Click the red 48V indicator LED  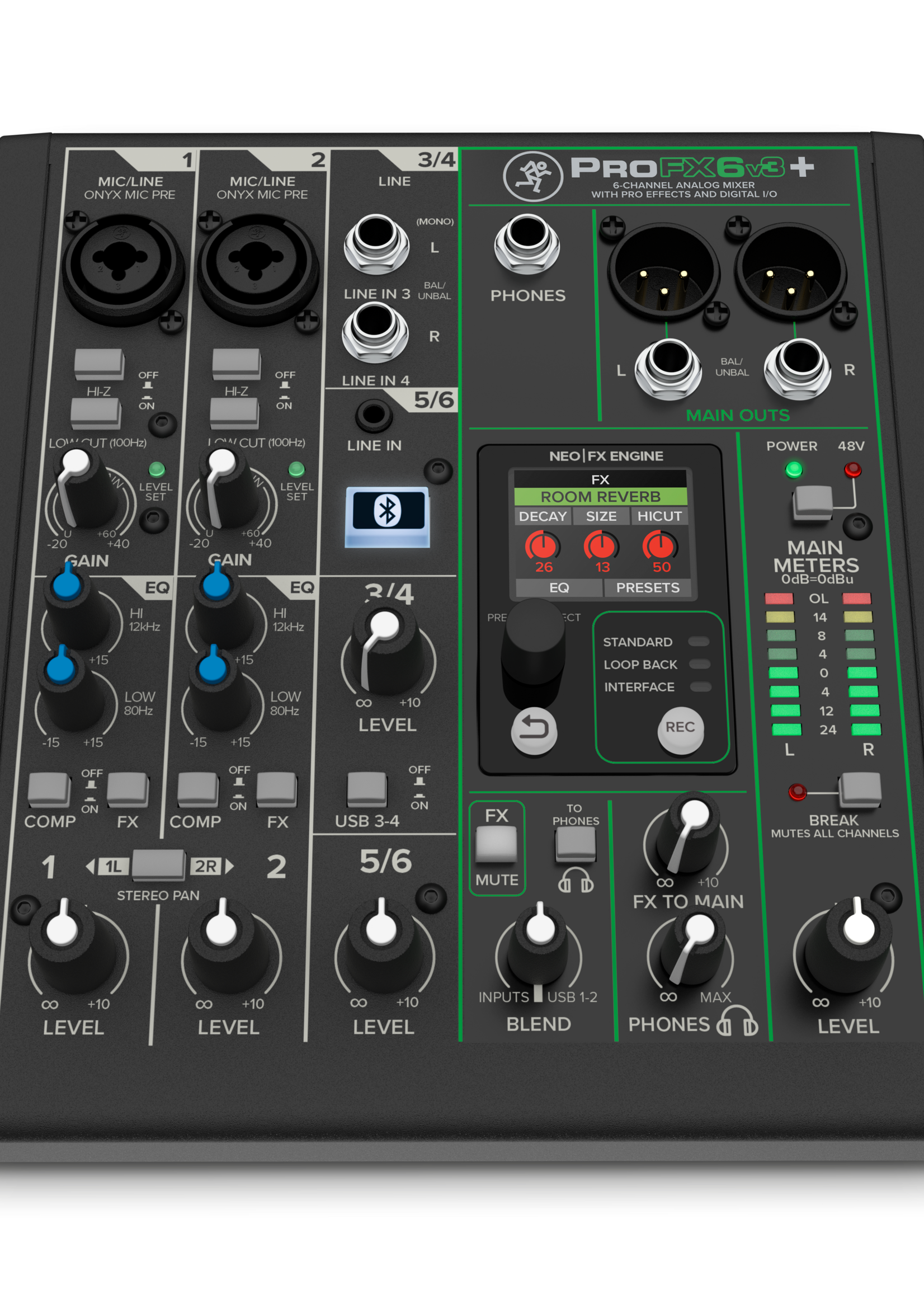(852, 469)
